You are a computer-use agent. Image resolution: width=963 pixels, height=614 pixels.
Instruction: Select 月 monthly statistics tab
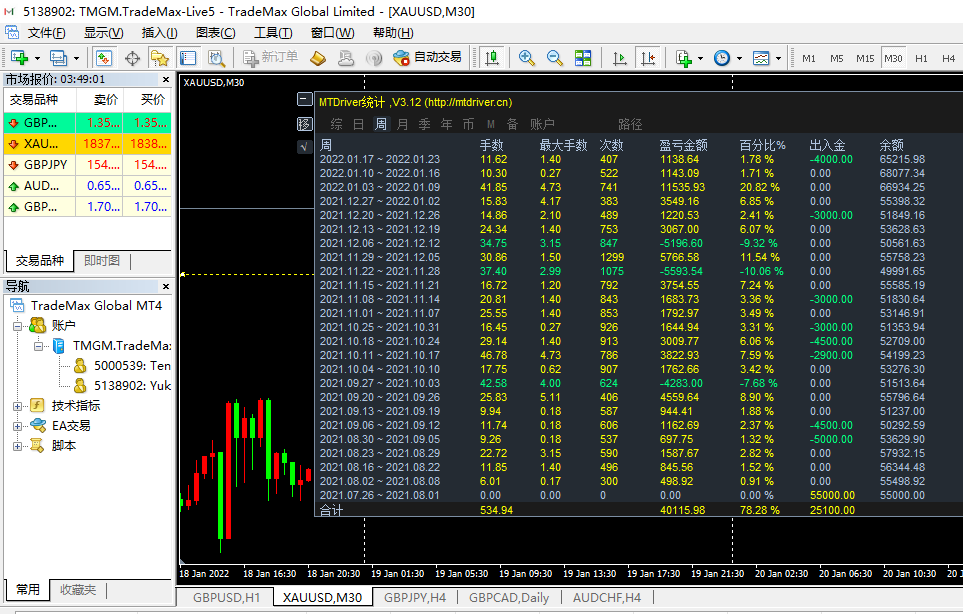click(x=402, y=124)
